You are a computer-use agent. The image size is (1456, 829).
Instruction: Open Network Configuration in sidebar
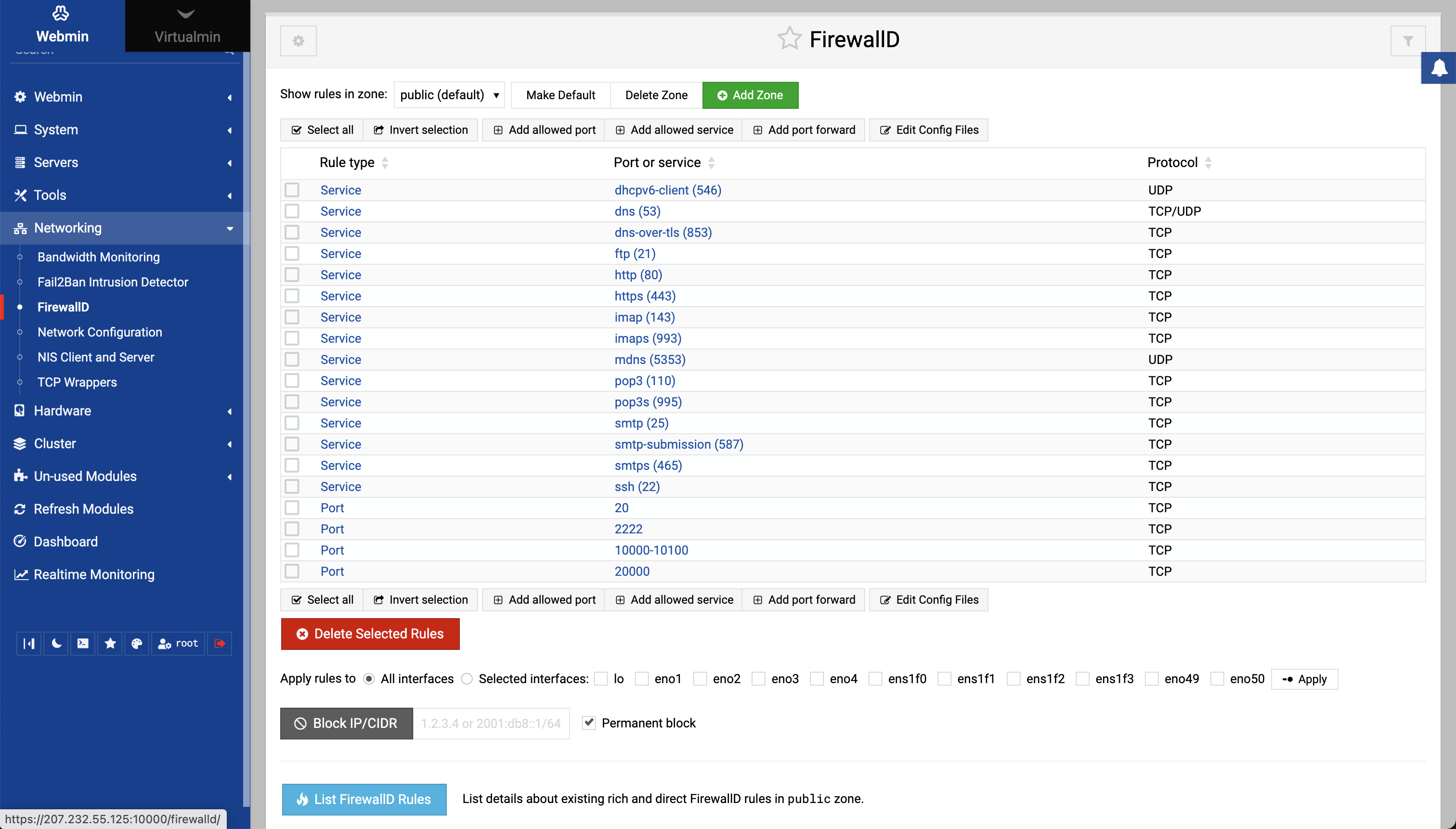pyautogui.click(x=100, y=332)
